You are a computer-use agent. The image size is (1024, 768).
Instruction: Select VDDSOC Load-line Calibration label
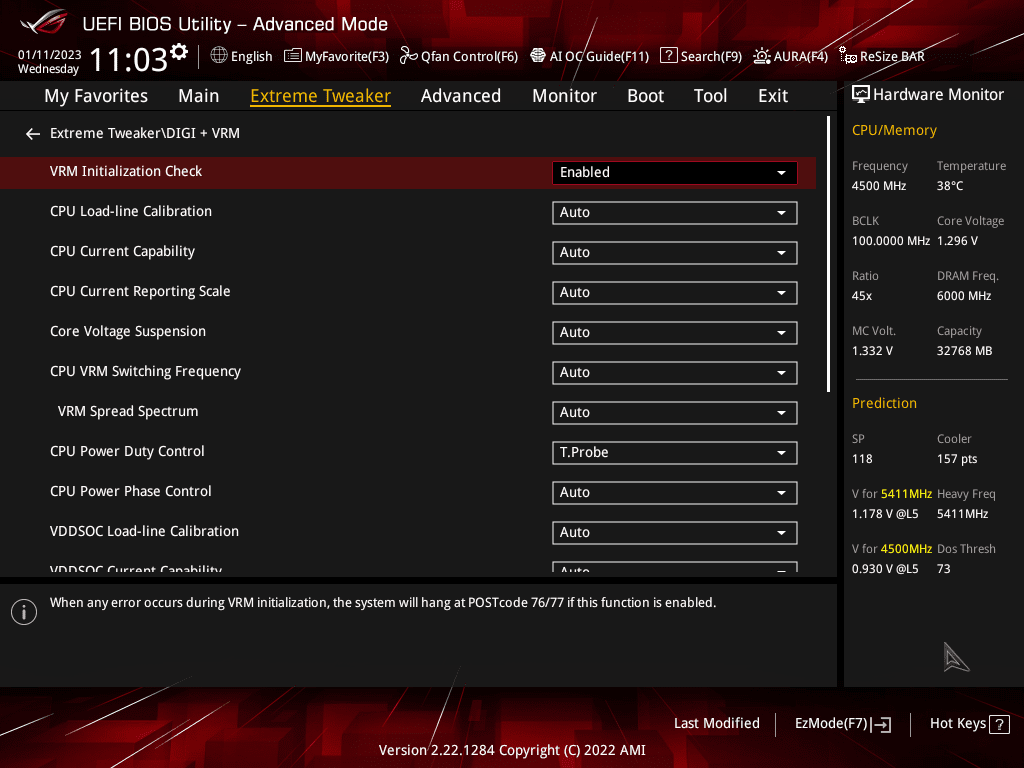click(x=144, y=532)
